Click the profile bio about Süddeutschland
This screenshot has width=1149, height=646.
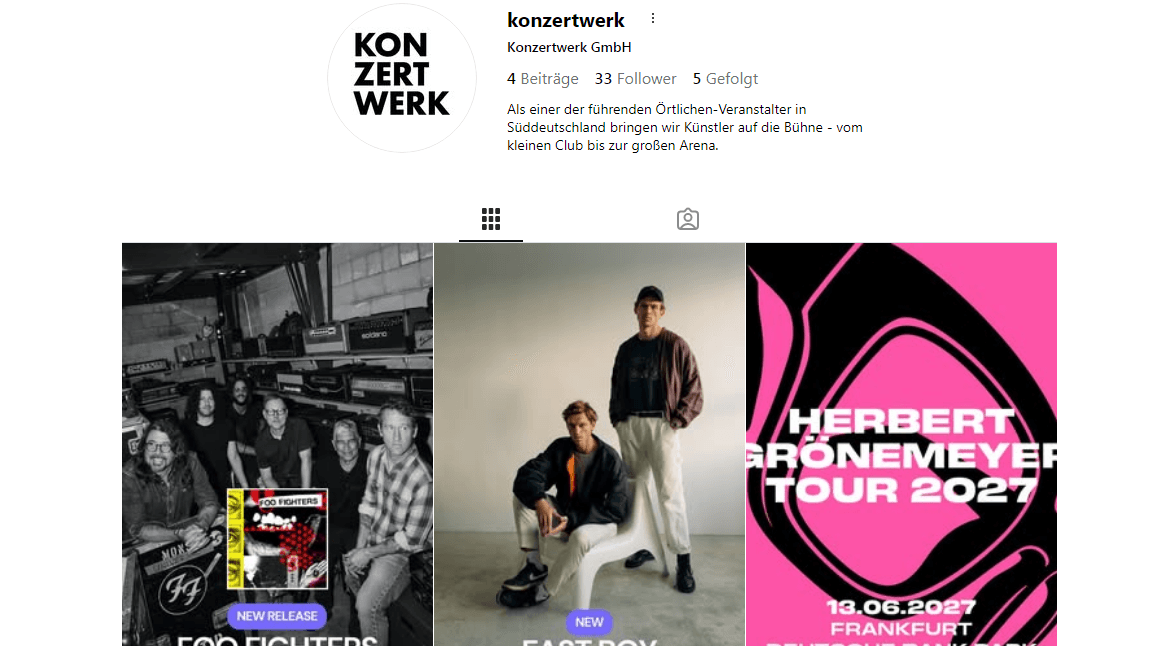684,127
